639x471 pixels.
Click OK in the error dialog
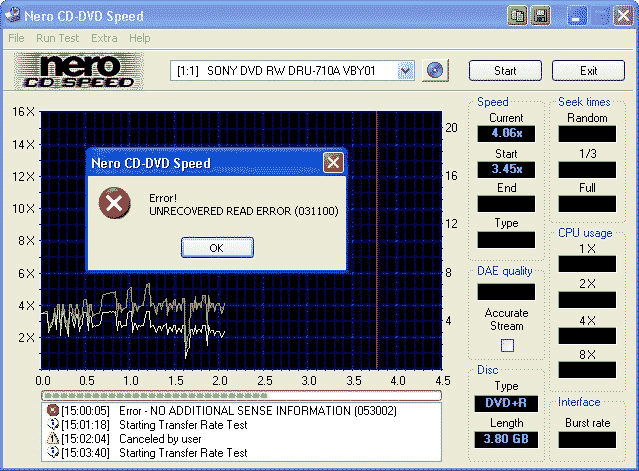tap(217, 248)
